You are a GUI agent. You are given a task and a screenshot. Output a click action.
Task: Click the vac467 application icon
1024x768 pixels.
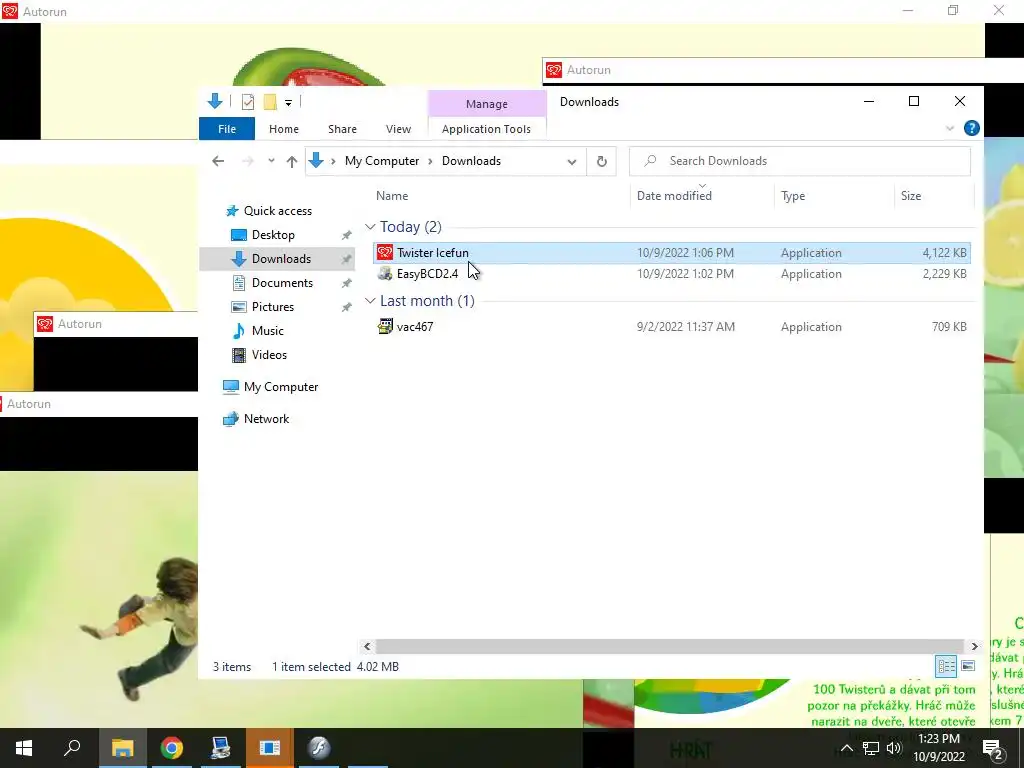point(385,327)
